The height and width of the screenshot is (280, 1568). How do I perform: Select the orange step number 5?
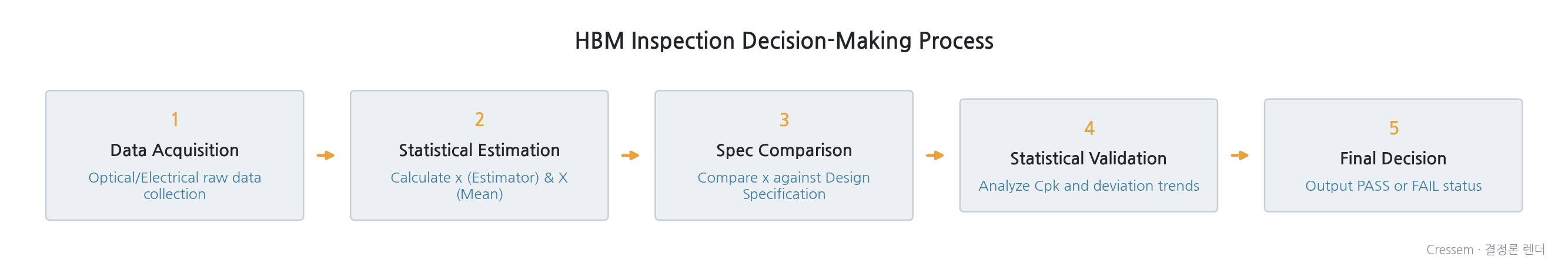1393,127
